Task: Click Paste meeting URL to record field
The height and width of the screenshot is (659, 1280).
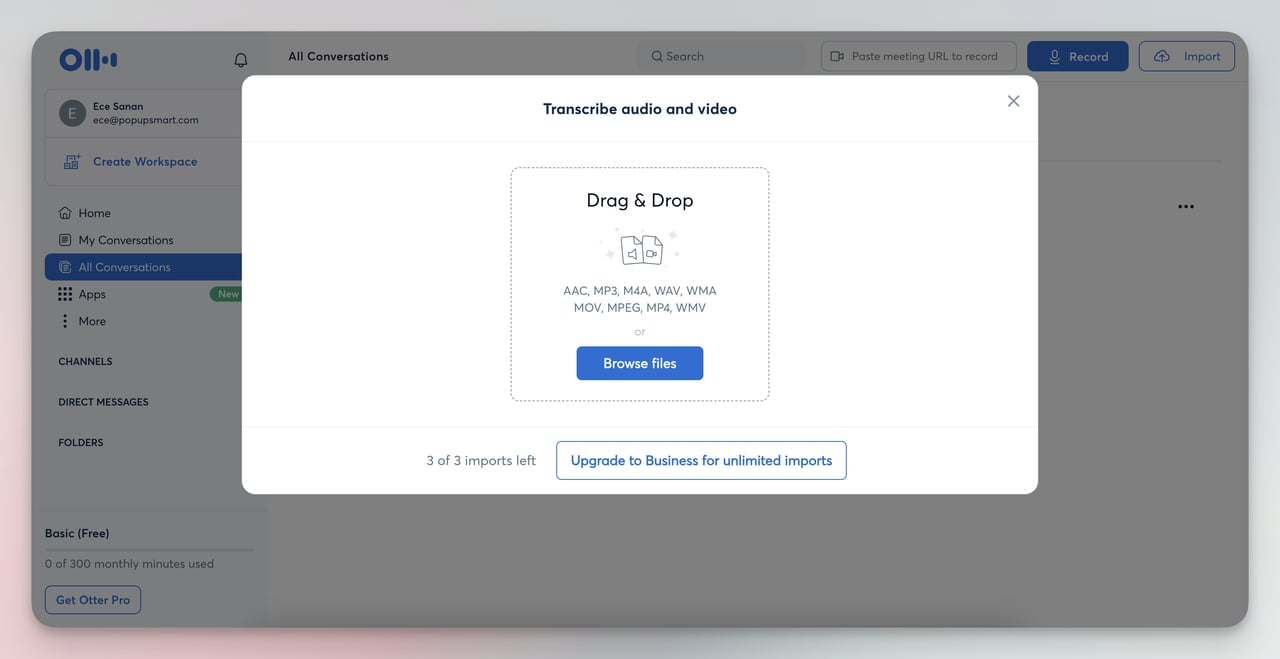Action: pos(919,57)
